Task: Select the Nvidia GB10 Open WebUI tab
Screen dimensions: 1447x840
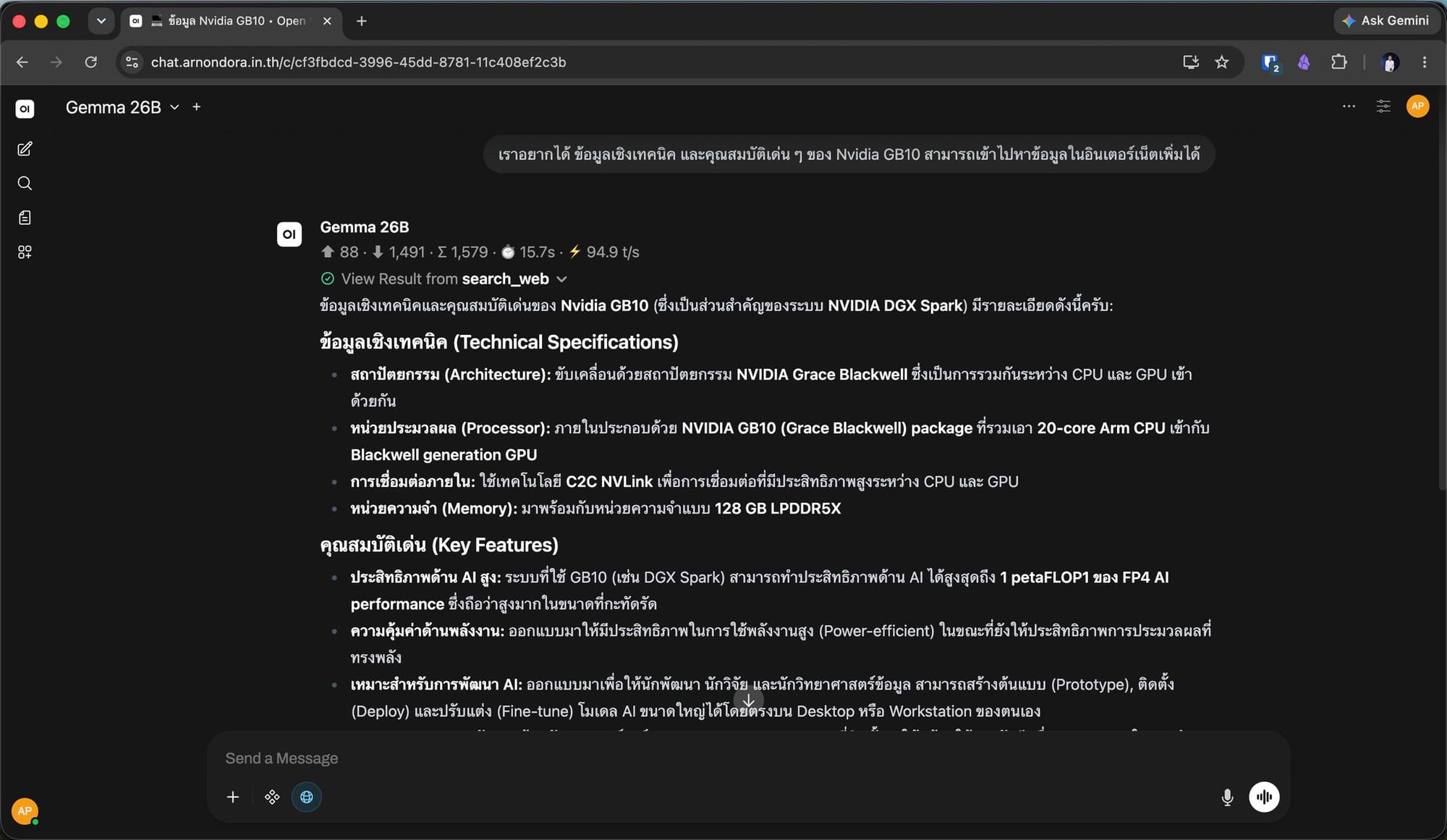Action: [x=231, y=21]
